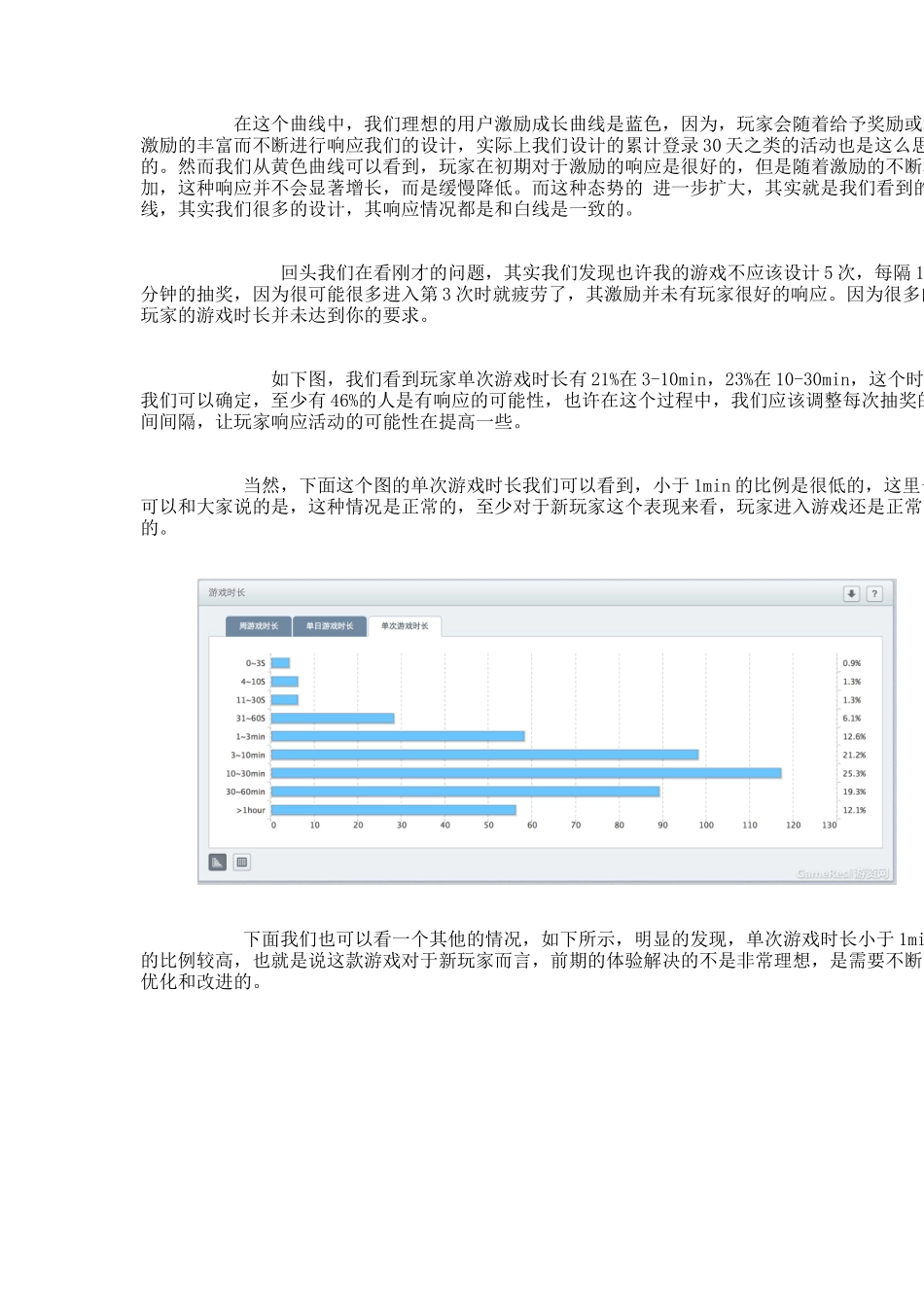Click the 21.2% value label
Viewport: 924px width, 1307px height.
pos(854,756)
